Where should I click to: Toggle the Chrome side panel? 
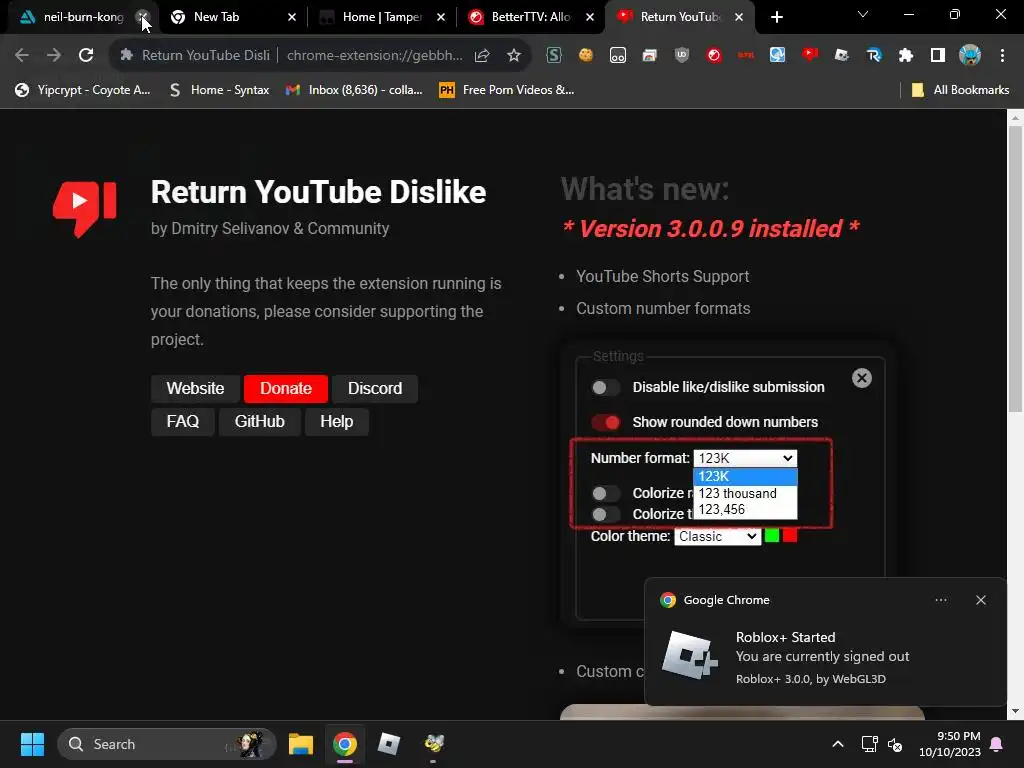pos(938,56)
